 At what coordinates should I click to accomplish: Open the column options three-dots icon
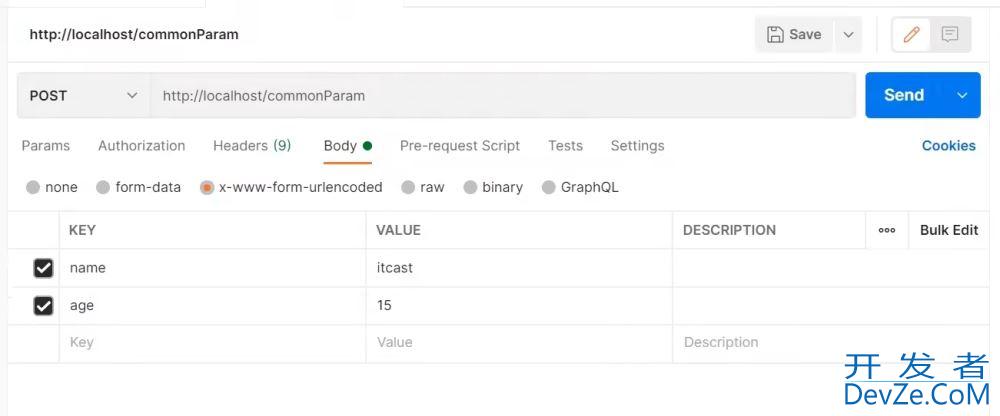coord(886,231)
